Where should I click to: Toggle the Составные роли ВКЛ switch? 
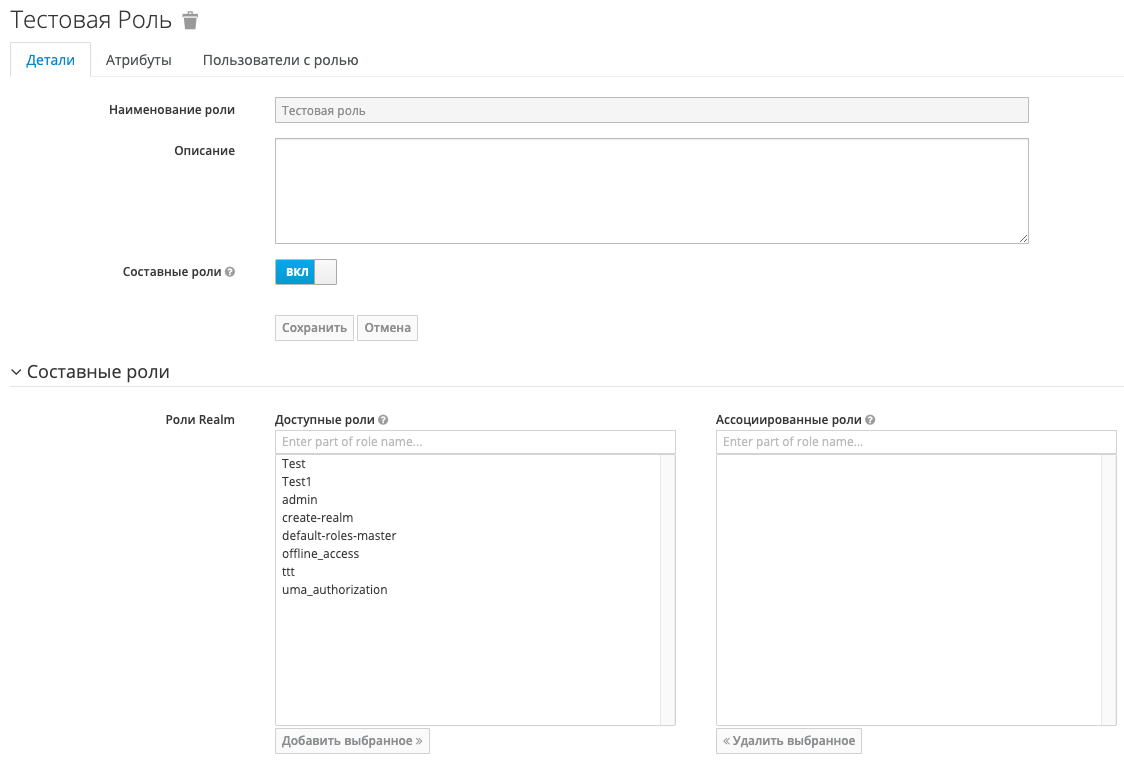pyautogui.click(x=306, y=272)
